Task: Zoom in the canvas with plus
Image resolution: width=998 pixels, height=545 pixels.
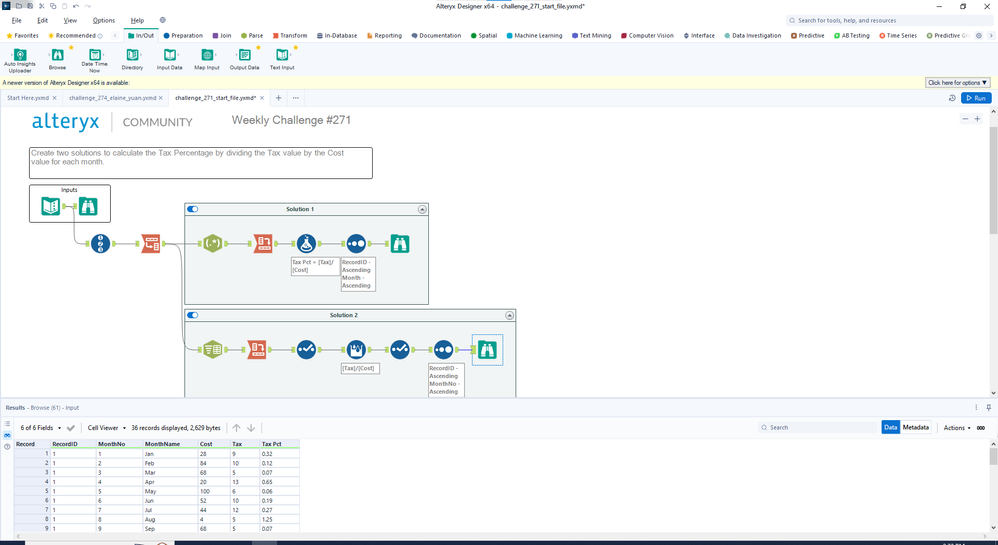Action: (x=978, y=119)
